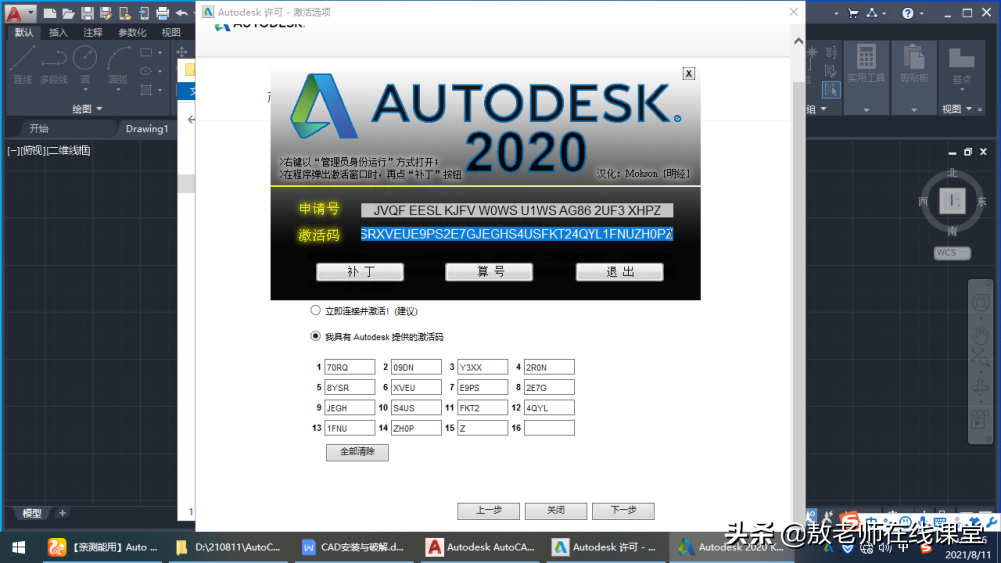Click the Save disk icon
Image resolution: width=1001 pixels, height=563 pixels.
click(87, 13)
